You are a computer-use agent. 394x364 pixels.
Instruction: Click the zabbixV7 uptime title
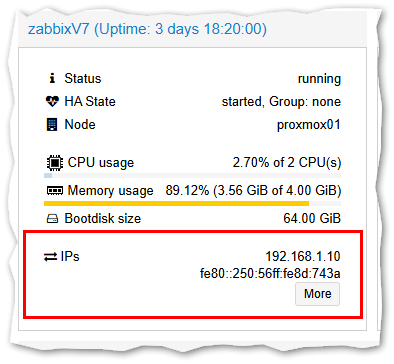[147, 29]
